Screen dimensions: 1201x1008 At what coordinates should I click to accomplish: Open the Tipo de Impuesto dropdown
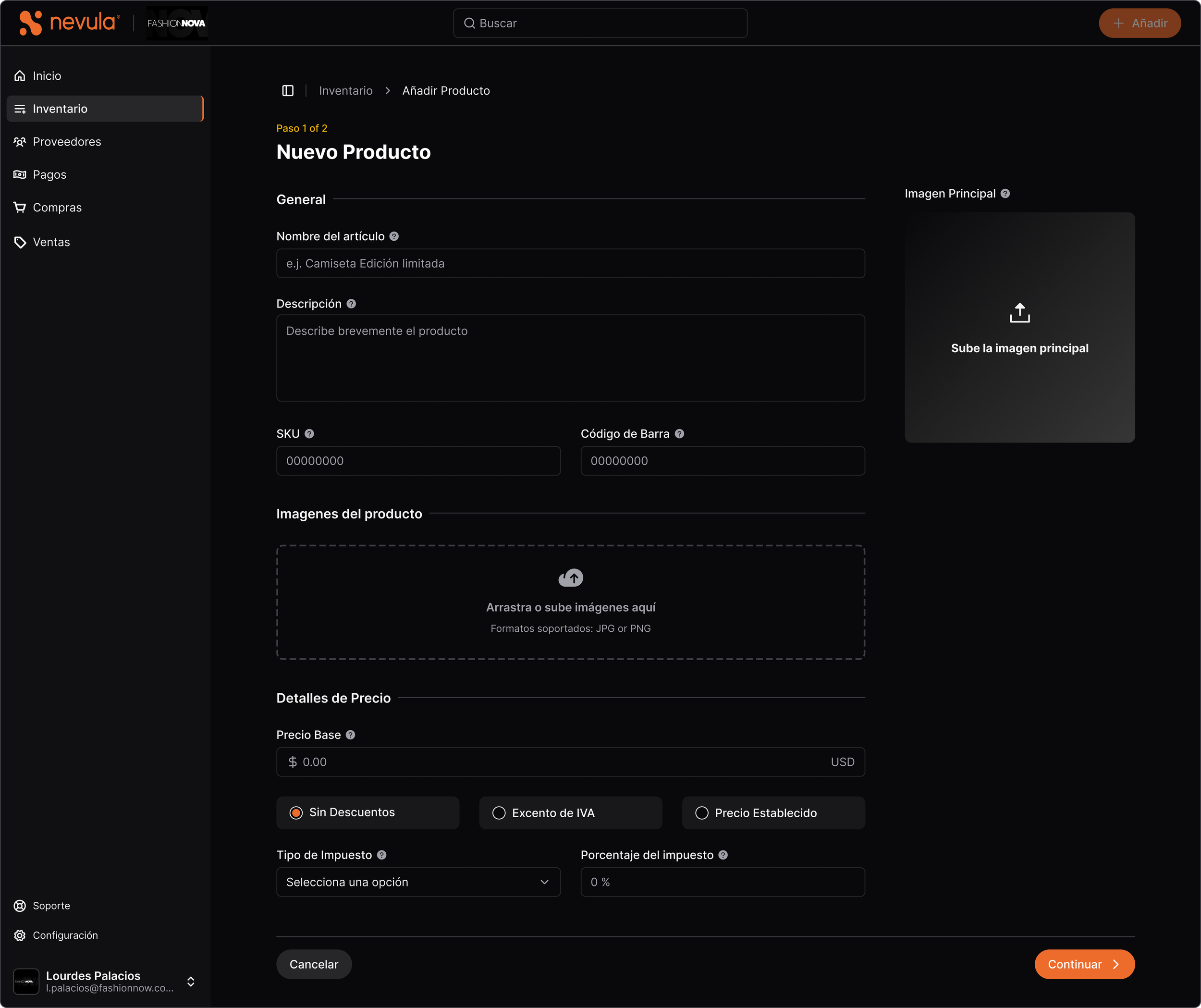418,882
